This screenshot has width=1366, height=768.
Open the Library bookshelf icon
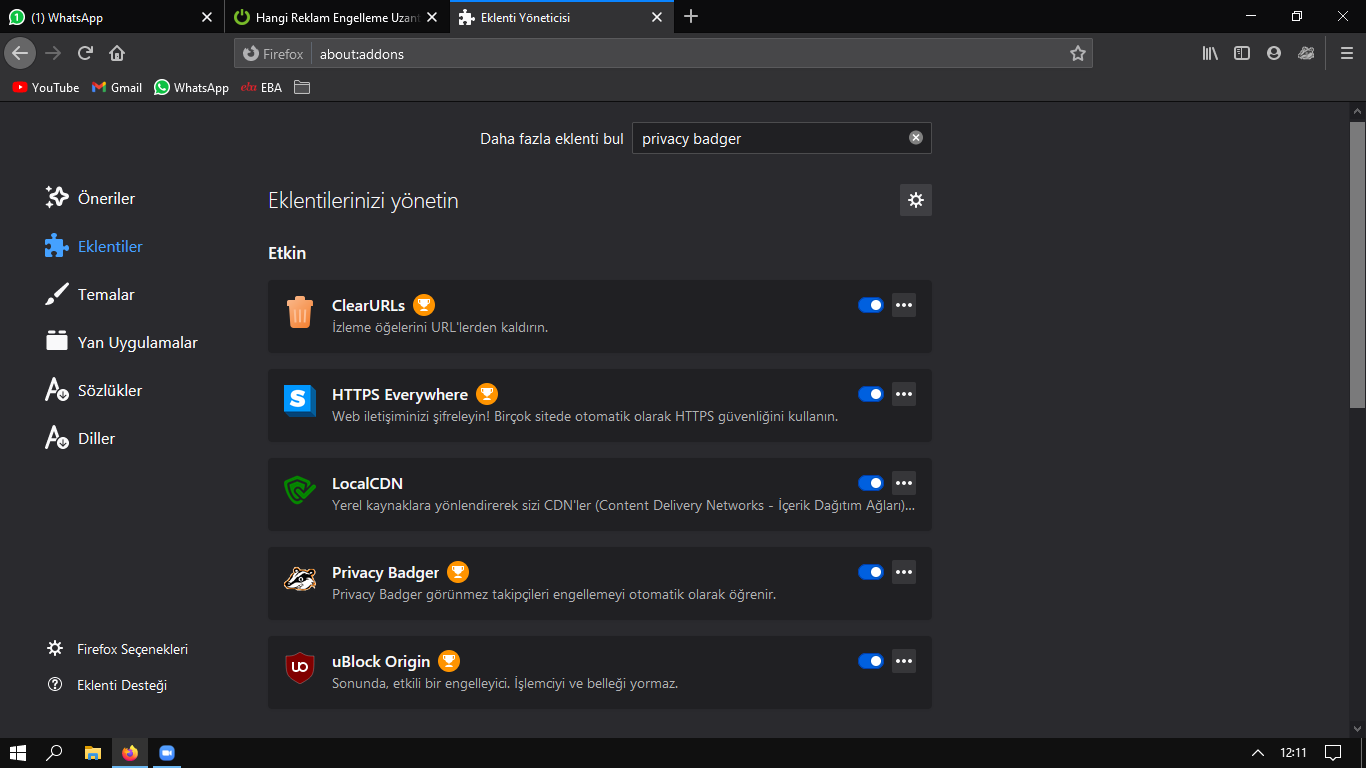(1210, 53)
